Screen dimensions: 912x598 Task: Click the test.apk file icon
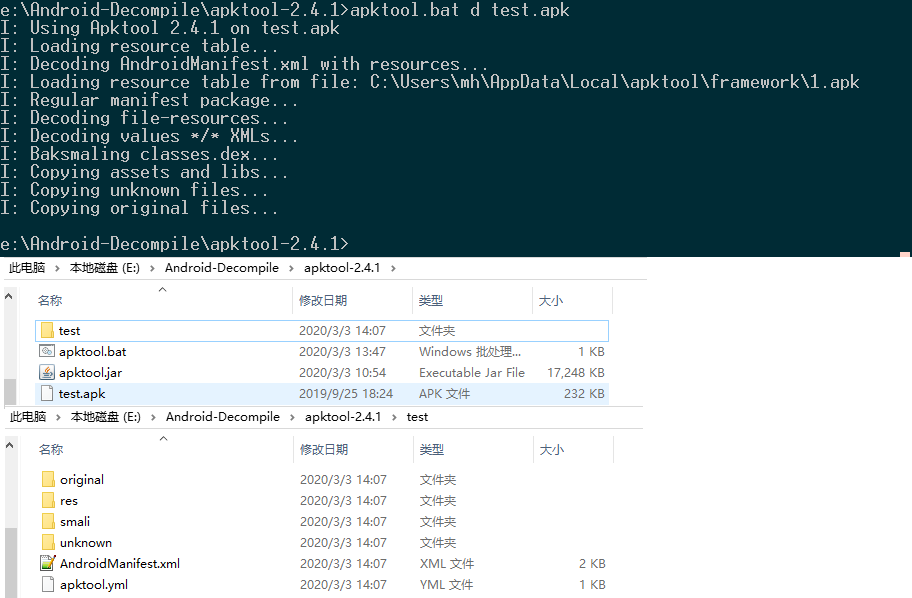pyautogui.click(x=48, y=393)
